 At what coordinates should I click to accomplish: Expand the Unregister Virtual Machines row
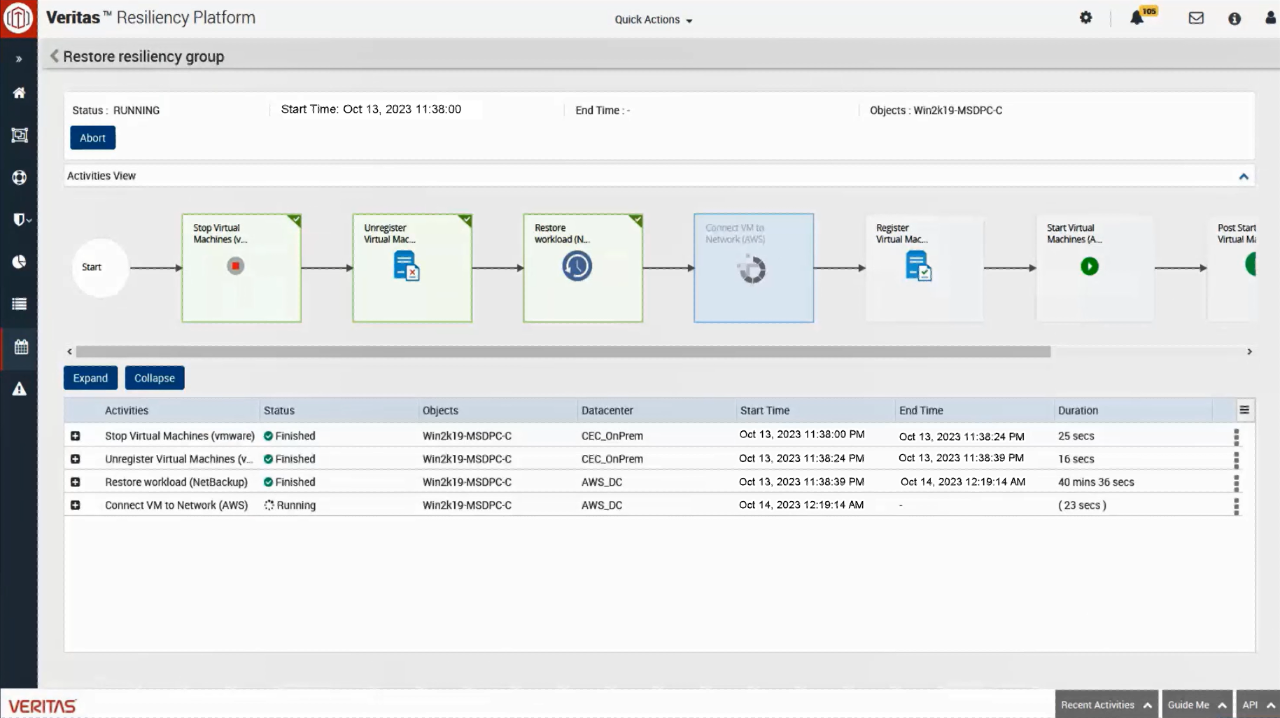point(75,459)
